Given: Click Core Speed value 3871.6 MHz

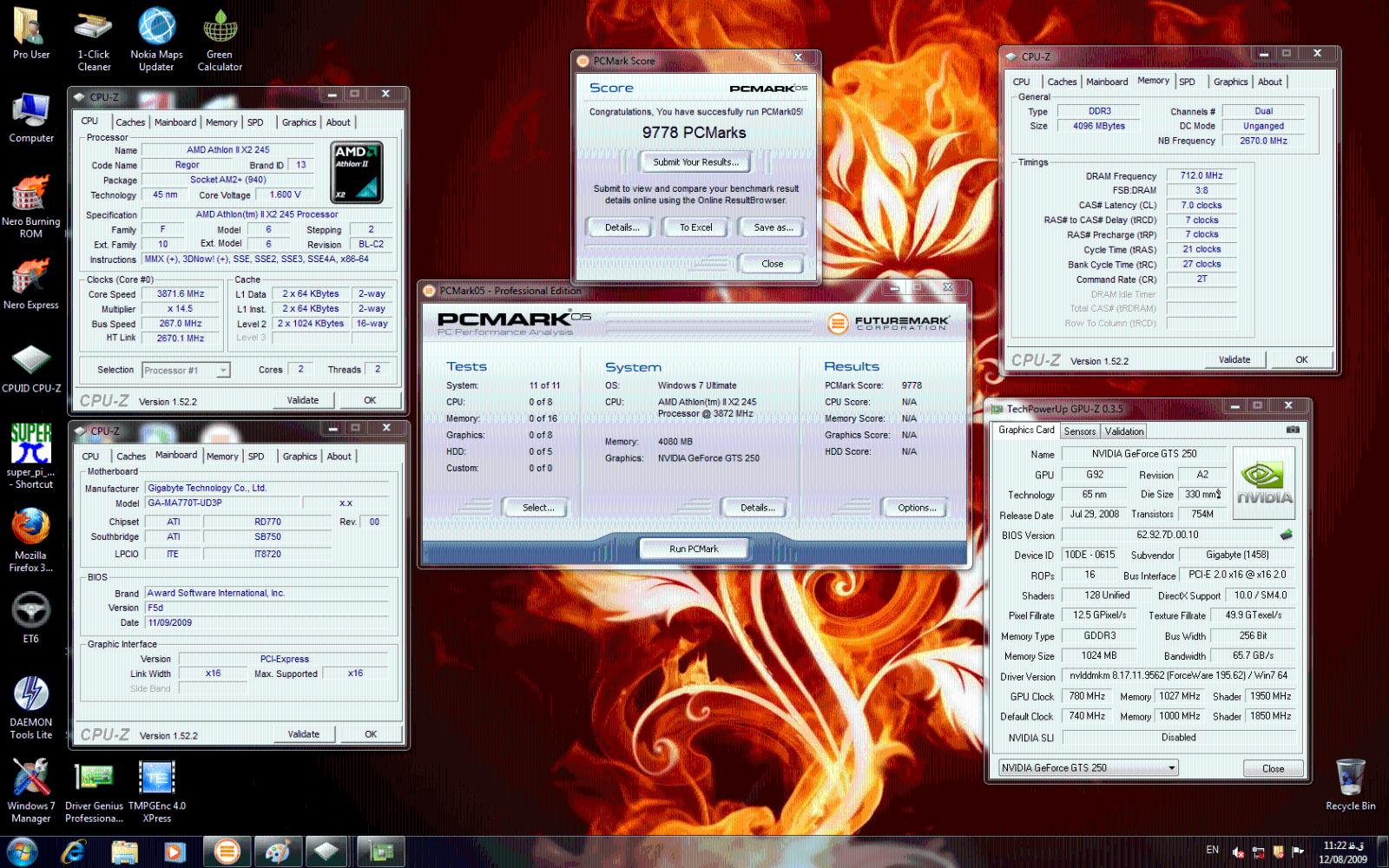Looking at the screenshot, I should pos(181,294).
